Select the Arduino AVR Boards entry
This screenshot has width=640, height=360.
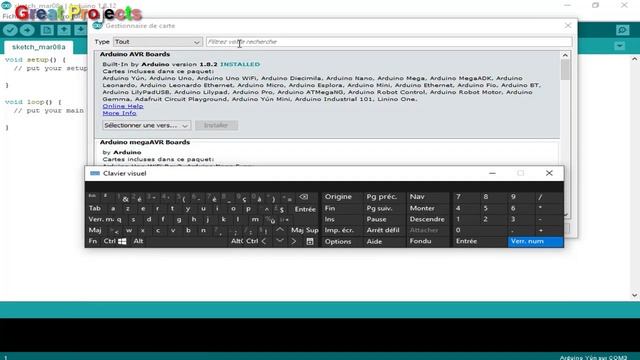click(x=328, y=94)
